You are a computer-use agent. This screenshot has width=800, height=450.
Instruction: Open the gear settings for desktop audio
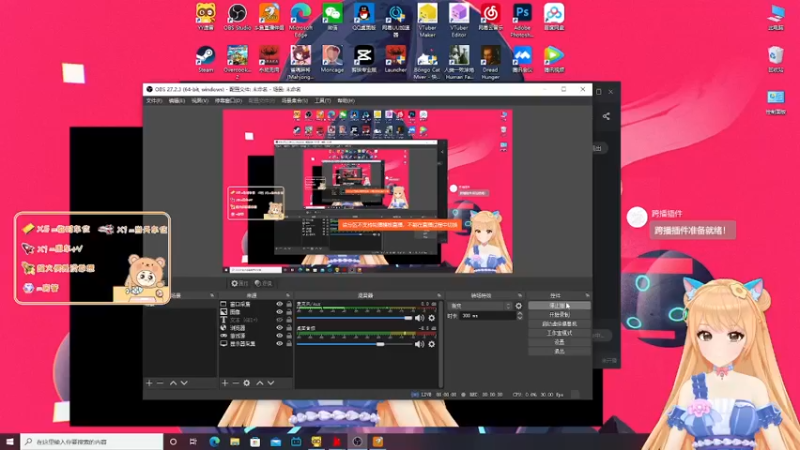432,344
